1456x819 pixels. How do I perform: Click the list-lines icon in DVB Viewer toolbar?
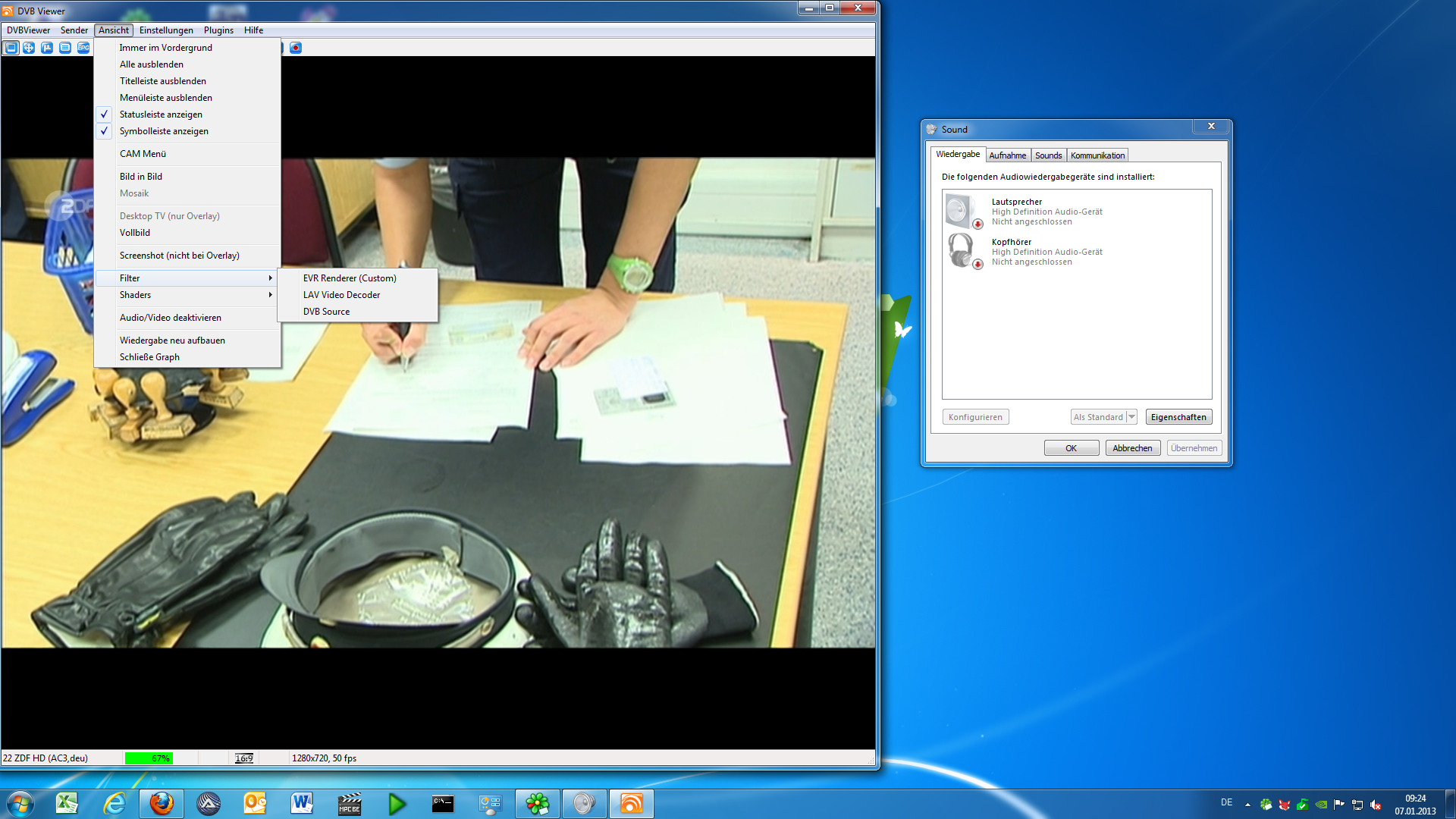[x=65, y=48]
